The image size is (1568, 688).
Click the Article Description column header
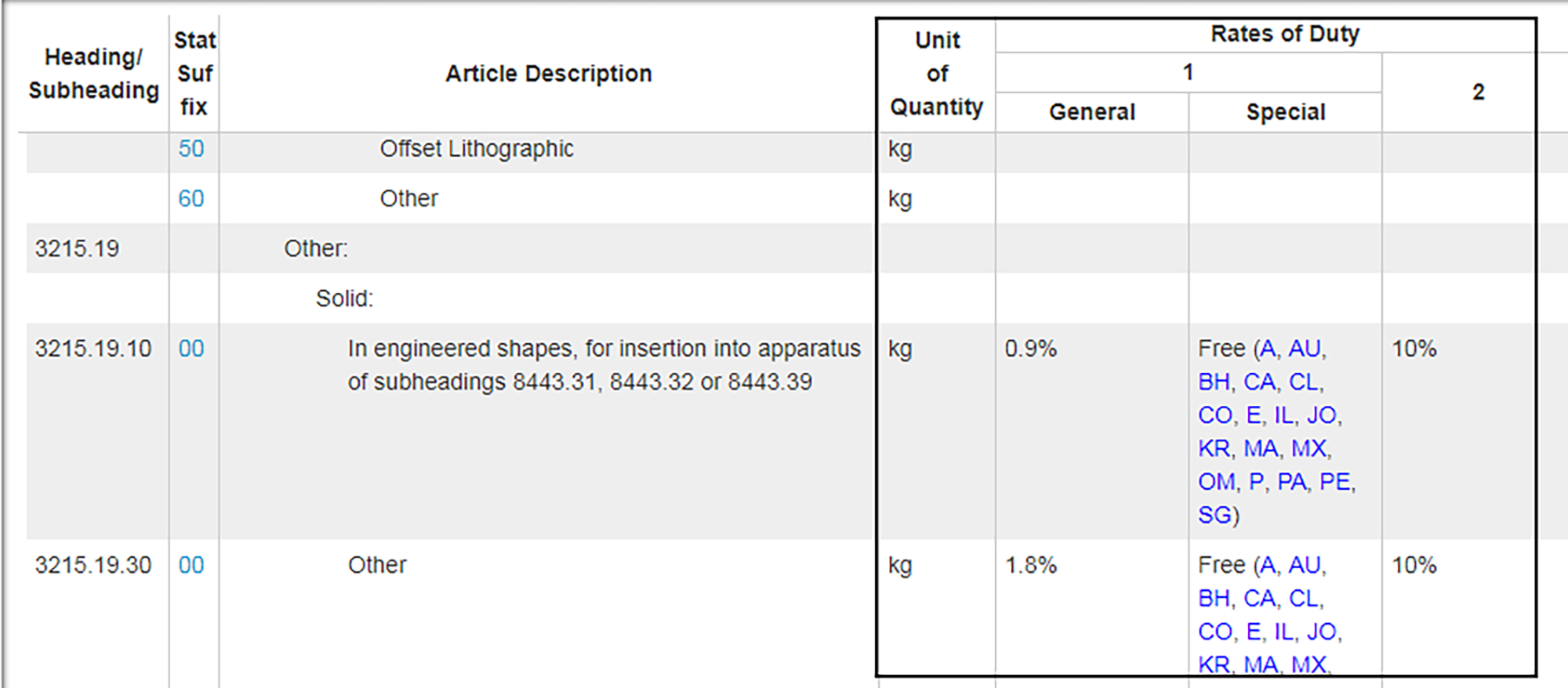(548, 74)
